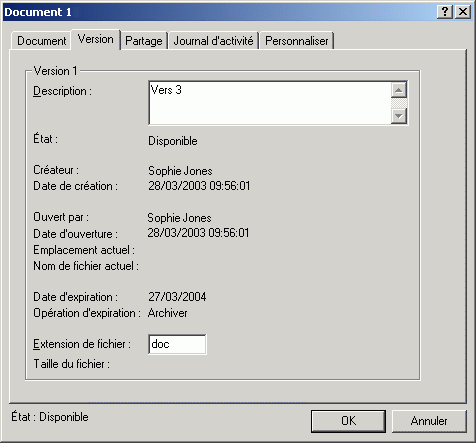Click the Document 1 title bar
Viewport: 476px width, 443px height.
[220, 12]
